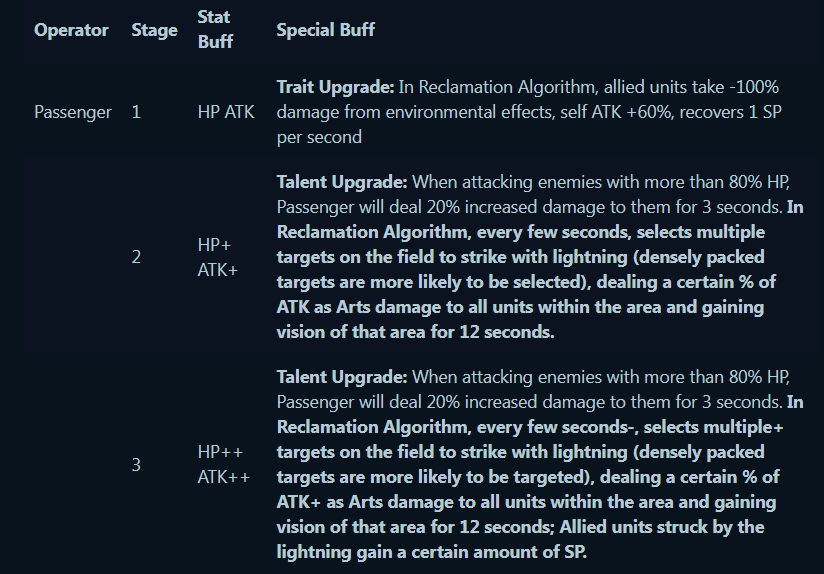This screenshot has width=824, height=574.
Task: Click the Special Buff column header
Action: [x=325, y=30]
